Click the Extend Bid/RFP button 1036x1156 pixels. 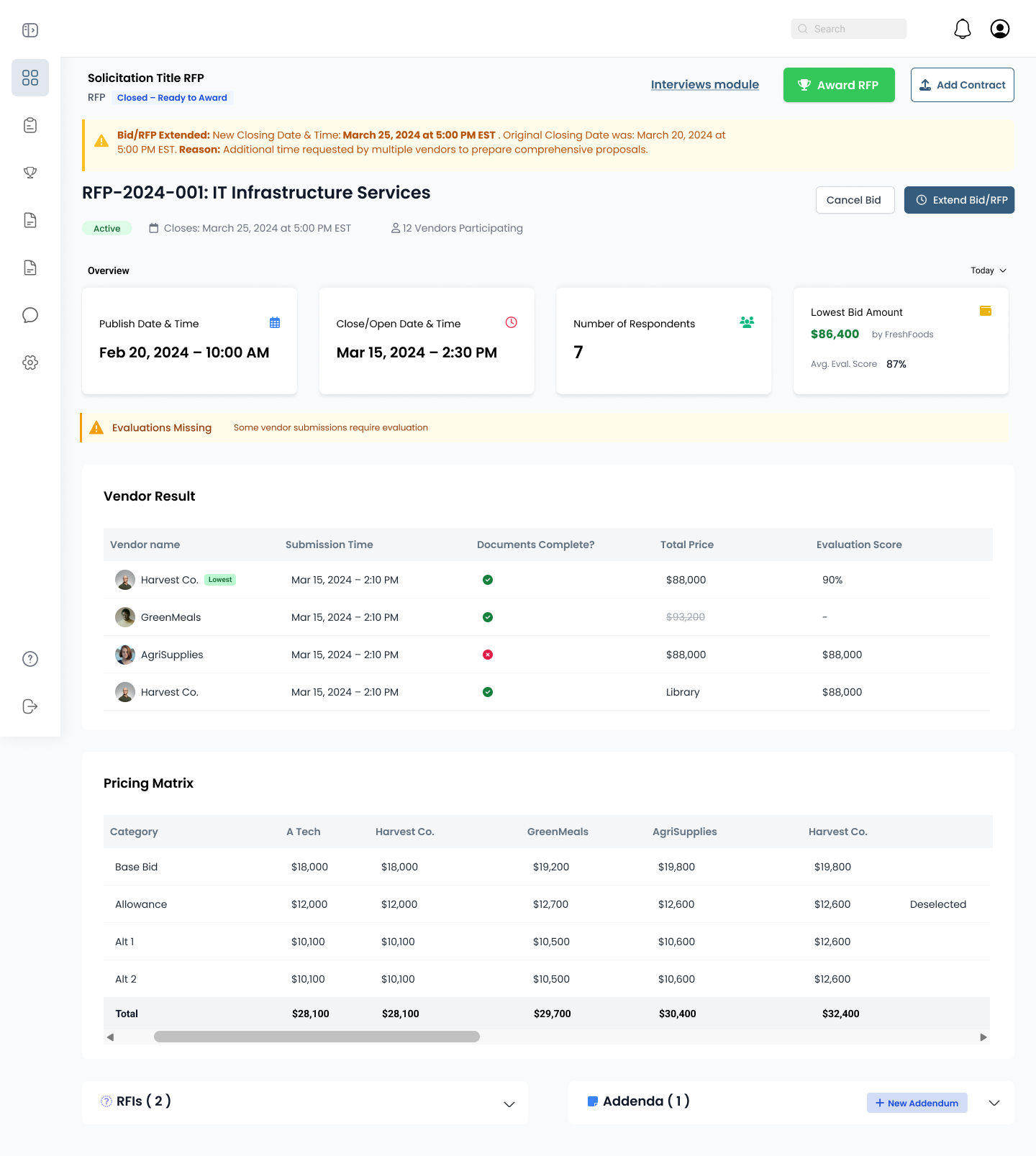959,200
